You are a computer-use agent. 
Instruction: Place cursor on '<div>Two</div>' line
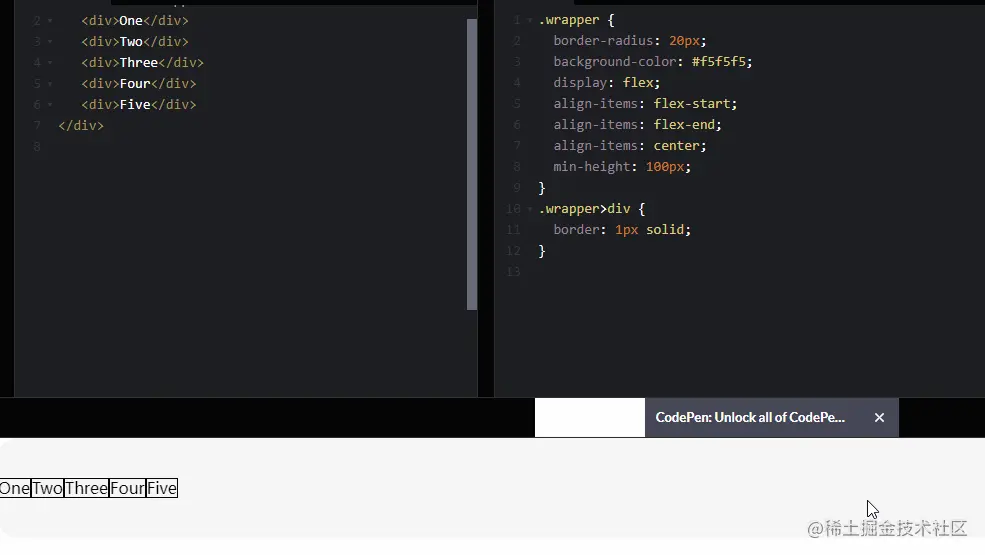pos(134,41)
